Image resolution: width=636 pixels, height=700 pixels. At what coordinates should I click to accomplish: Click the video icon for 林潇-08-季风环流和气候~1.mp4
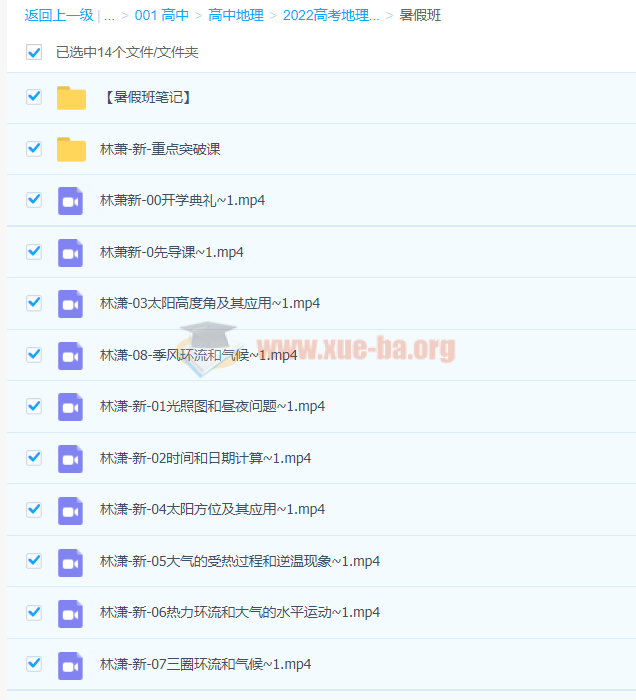point(71,356)
